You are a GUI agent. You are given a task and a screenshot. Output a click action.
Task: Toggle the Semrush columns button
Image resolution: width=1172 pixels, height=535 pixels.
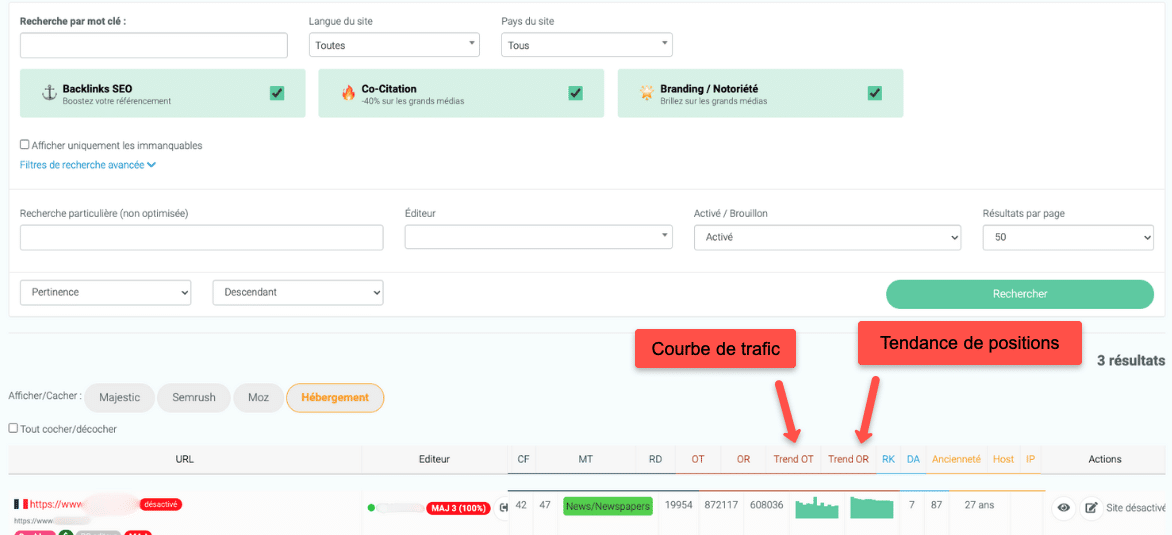pyautogui.click(x=194, y=398)
